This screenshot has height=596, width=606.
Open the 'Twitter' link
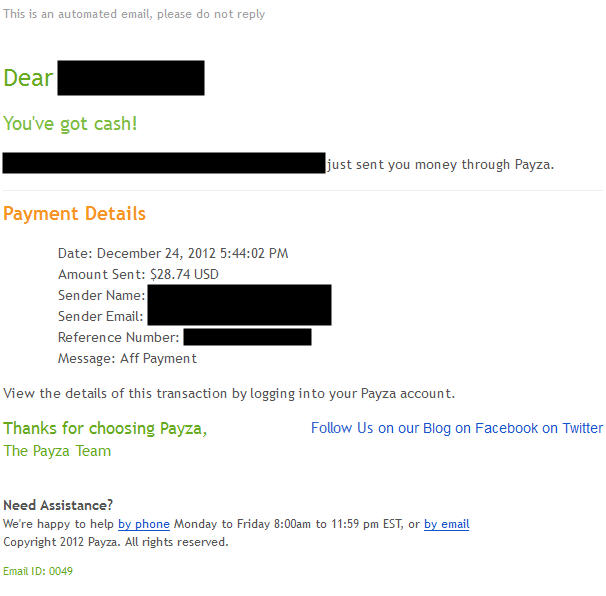[x=582, y=428]
